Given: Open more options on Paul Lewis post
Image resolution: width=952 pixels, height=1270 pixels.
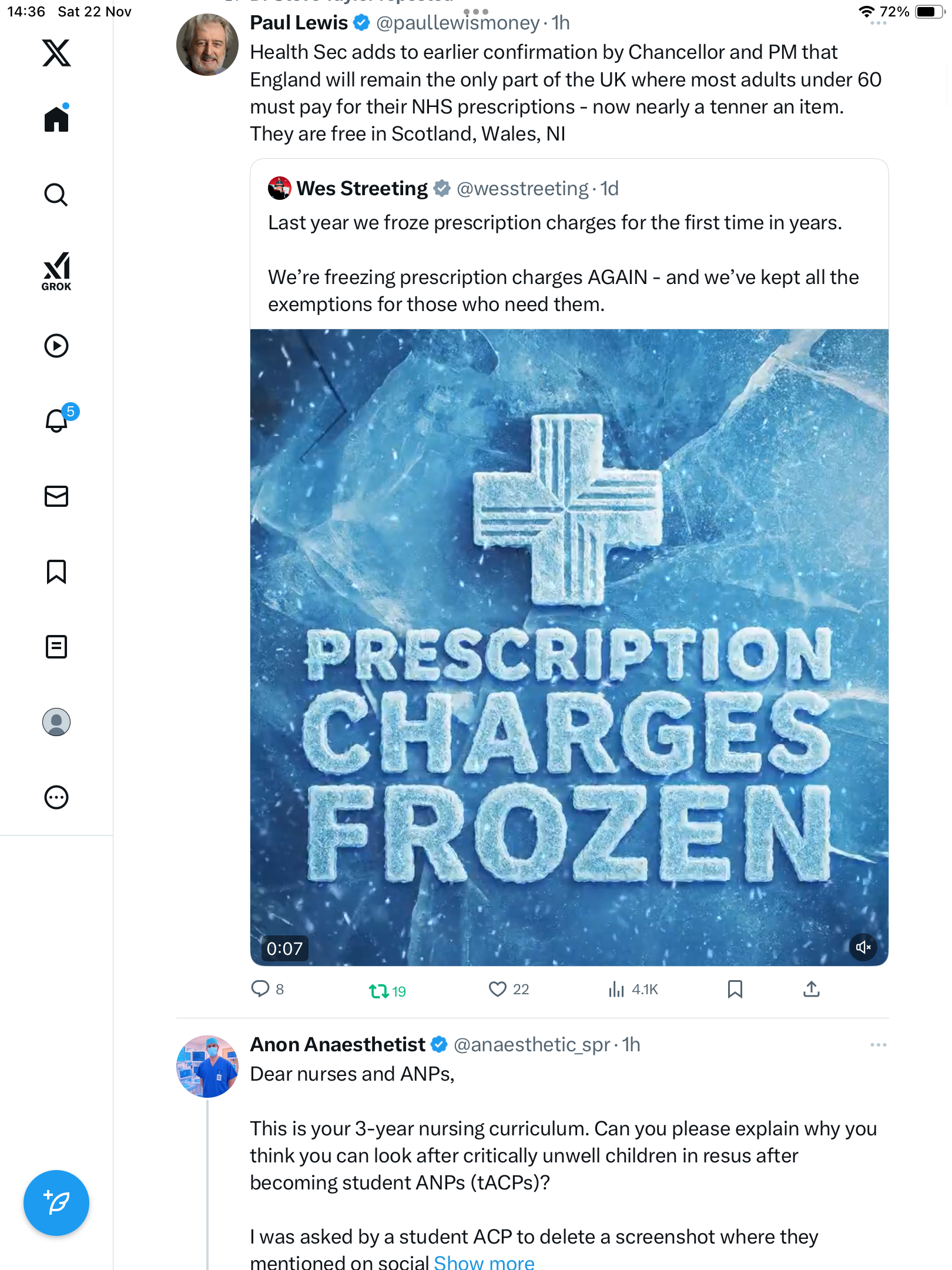Looking at the screenshot, I should (x=878, y=24).
